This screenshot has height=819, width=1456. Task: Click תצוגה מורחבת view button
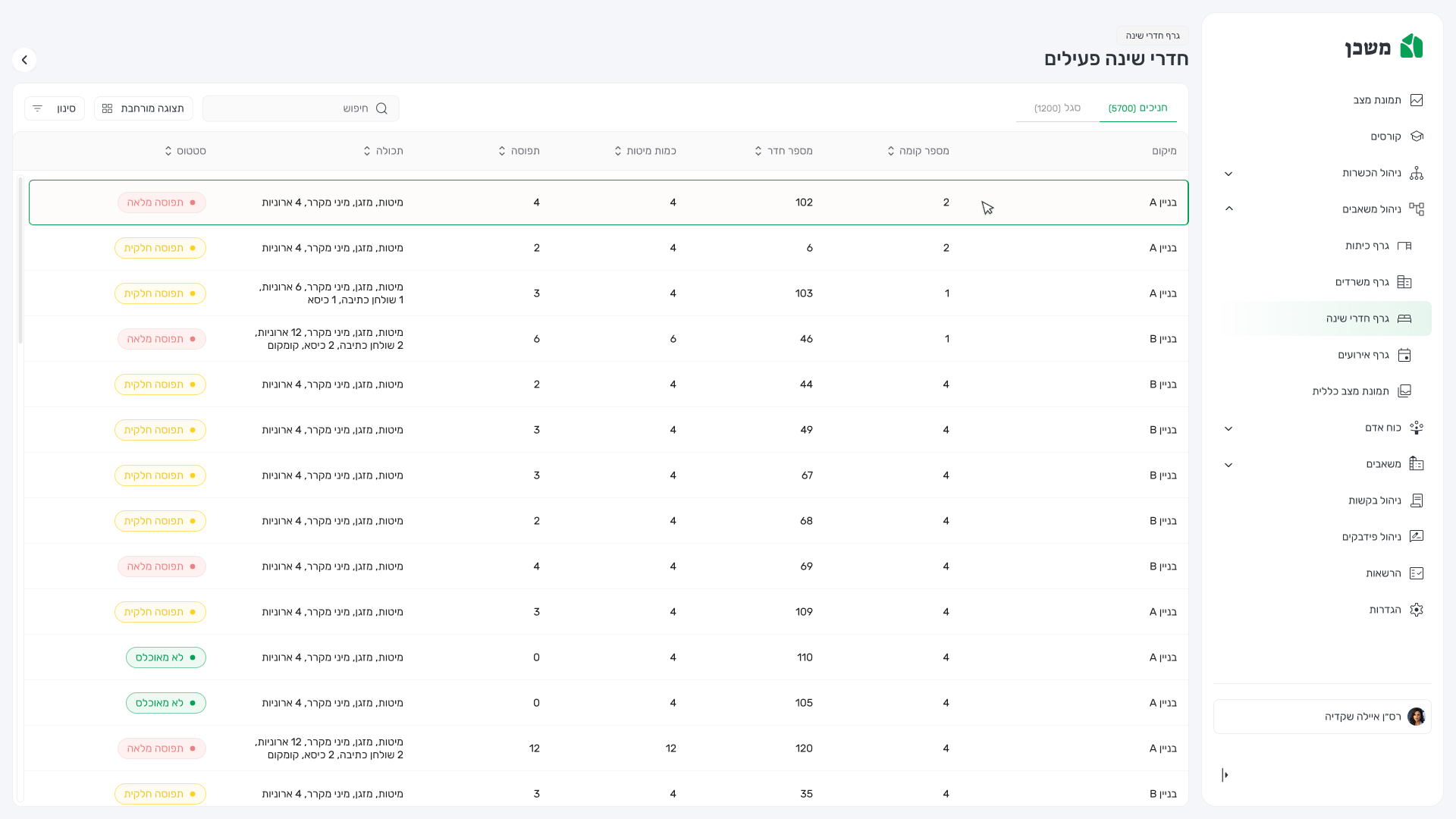click(x=143, y=108)
